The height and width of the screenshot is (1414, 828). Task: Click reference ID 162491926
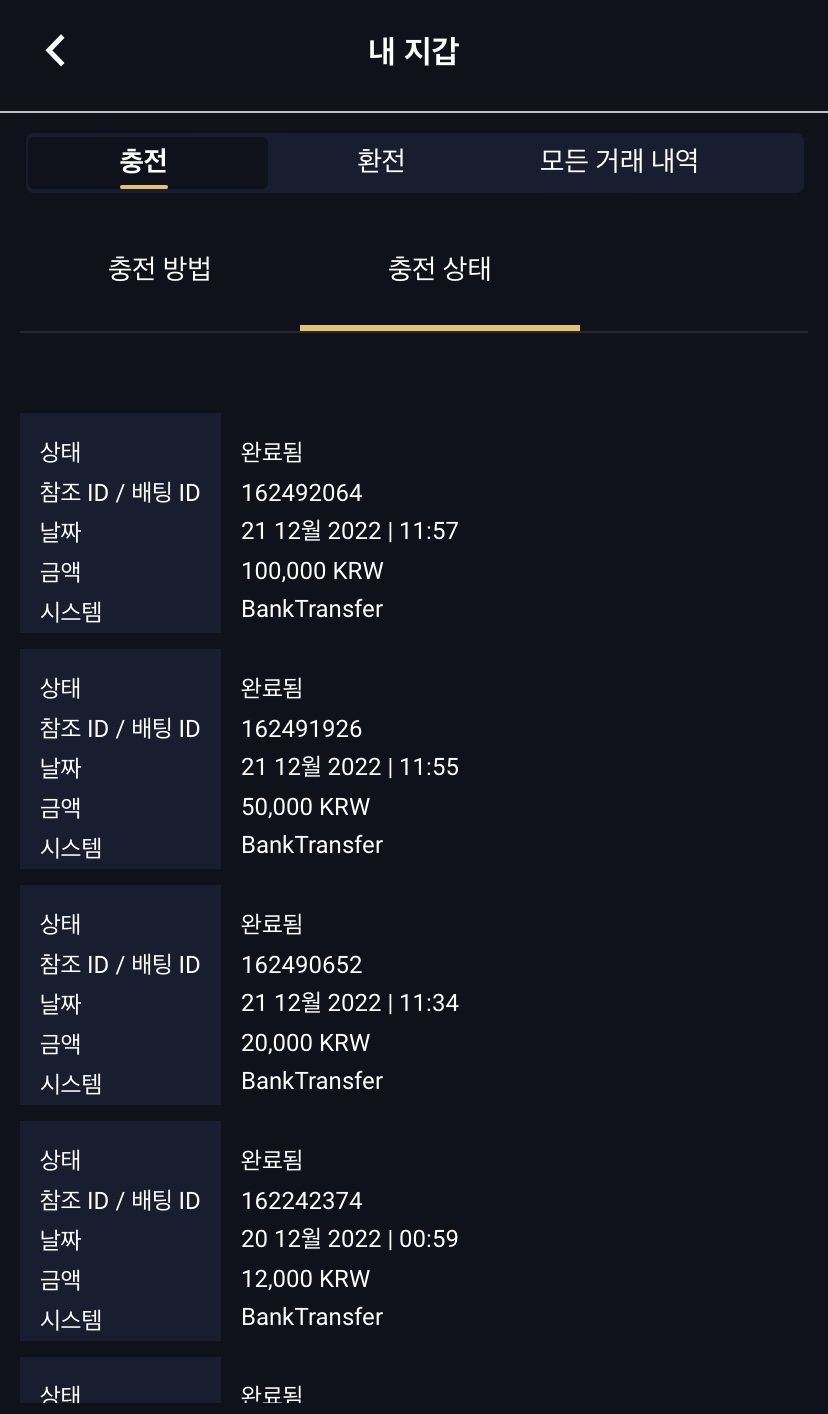(x=302, y=729)
